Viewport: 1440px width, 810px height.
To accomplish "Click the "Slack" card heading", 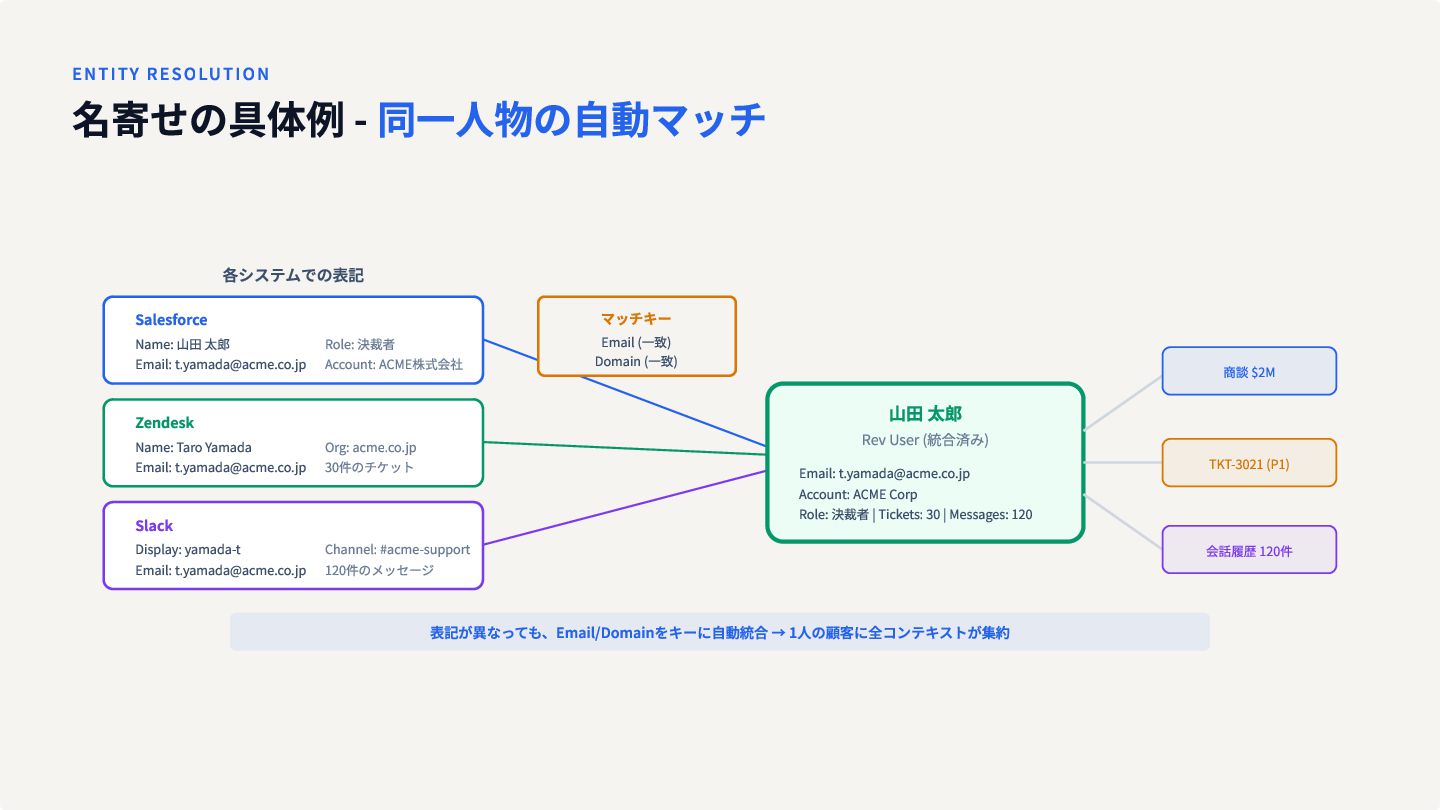I will coord(154,526).
